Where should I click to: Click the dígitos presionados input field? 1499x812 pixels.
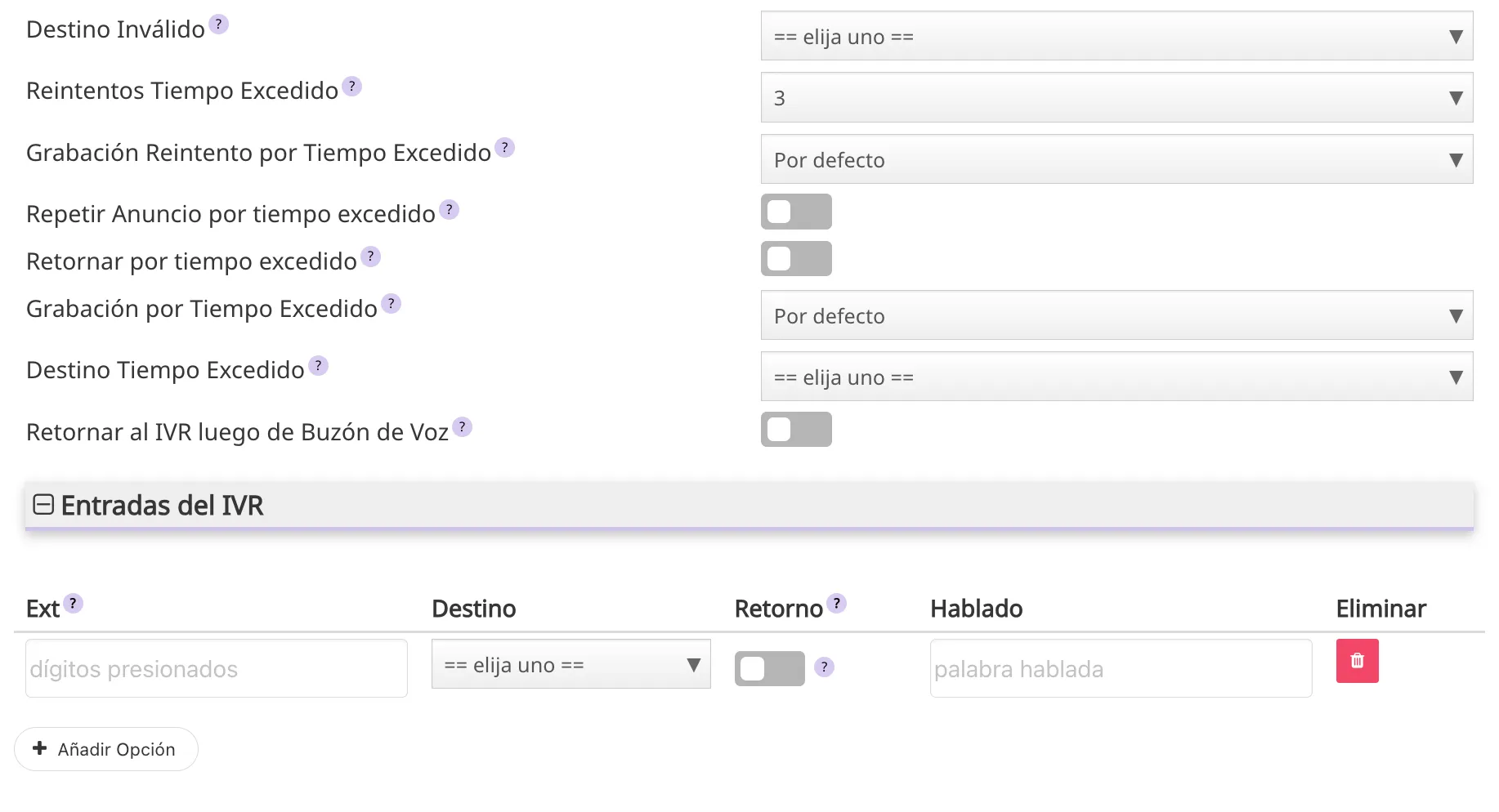click(x=214, y=667)
